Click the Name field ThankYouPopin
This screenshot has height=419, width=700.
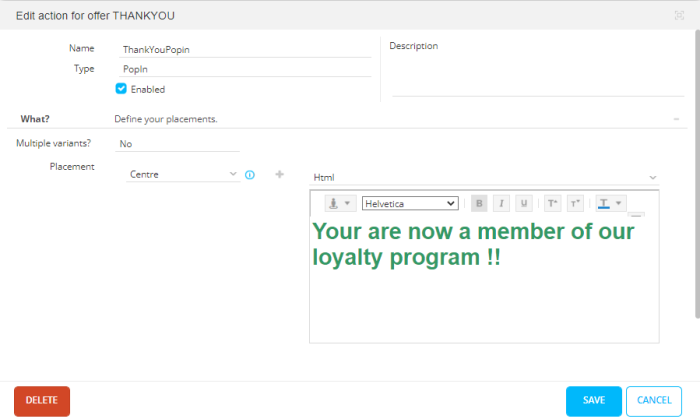[x=244, y=48]
